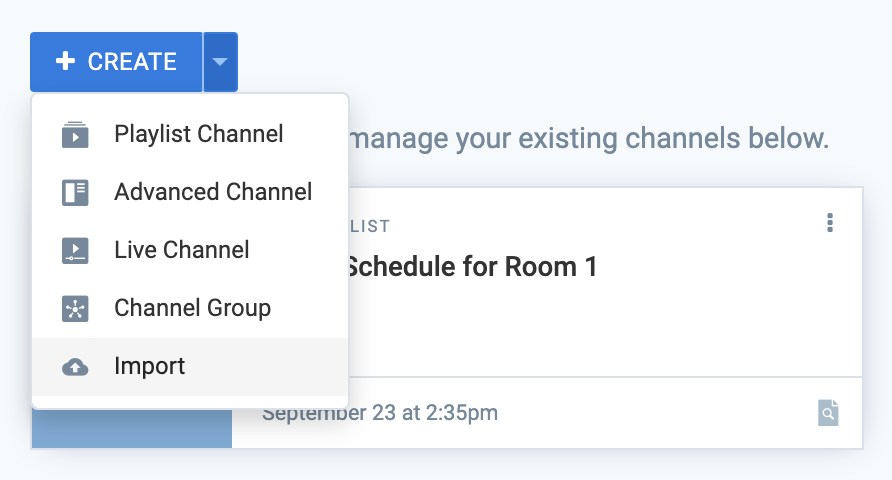
Task: Click the Live Channel icon
Action: [x=75, y=251]
